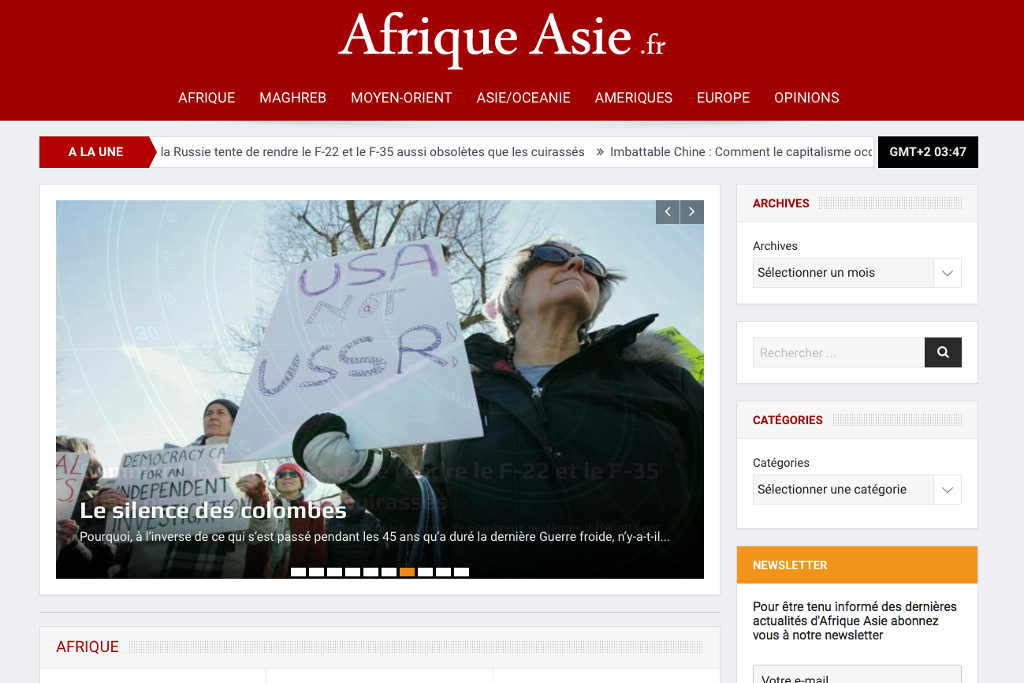The width and height of the screenshot is (1024, 683).
Task: Click the GMT+2 03:47 clock
Action: click(x=927, y=152)
